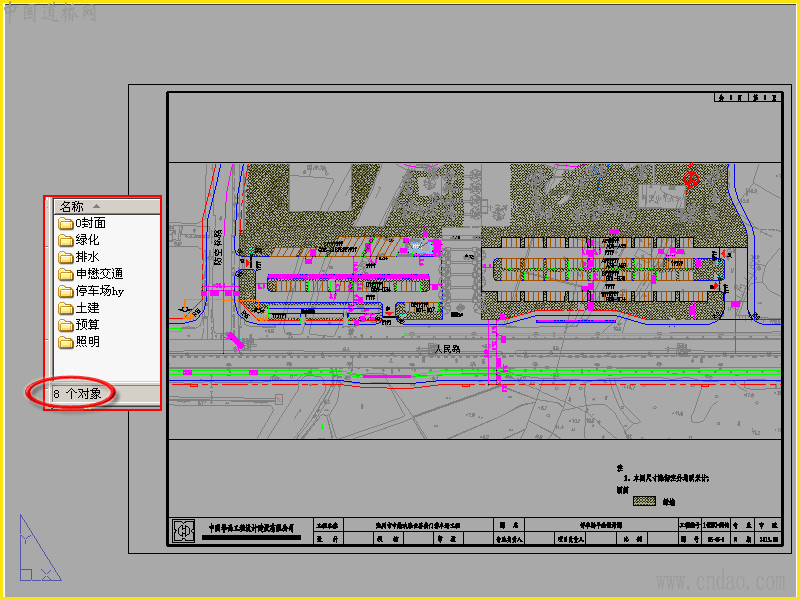Screen dimensions: 800x600
Task: Click the company logo in the title block
Action: click(184, 532)
